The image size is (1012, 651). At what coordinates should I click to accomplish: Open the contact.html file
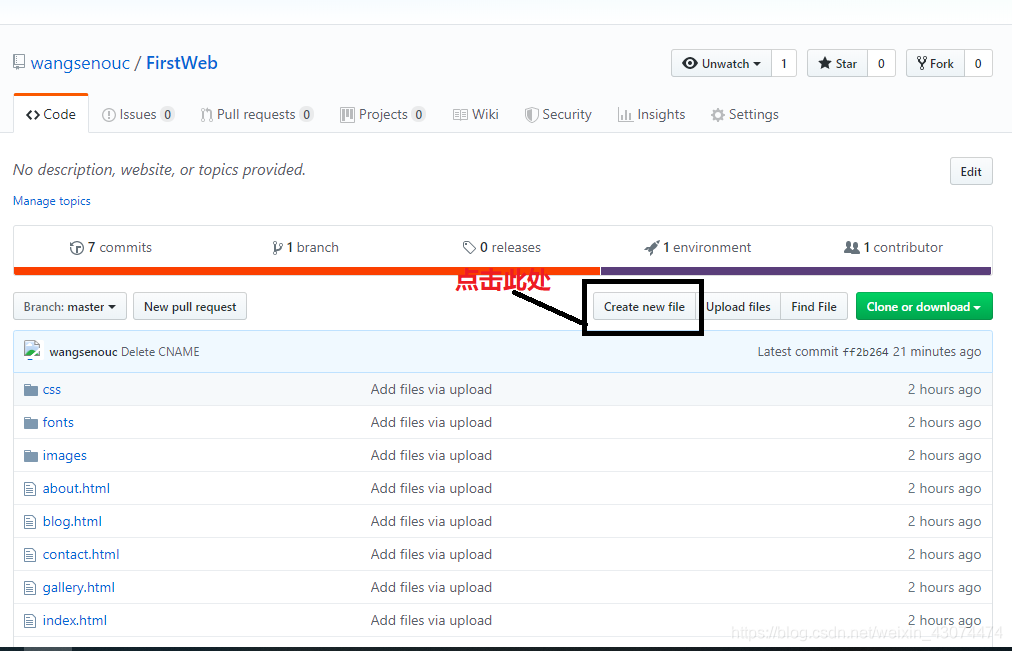click(x=81, y=554)
